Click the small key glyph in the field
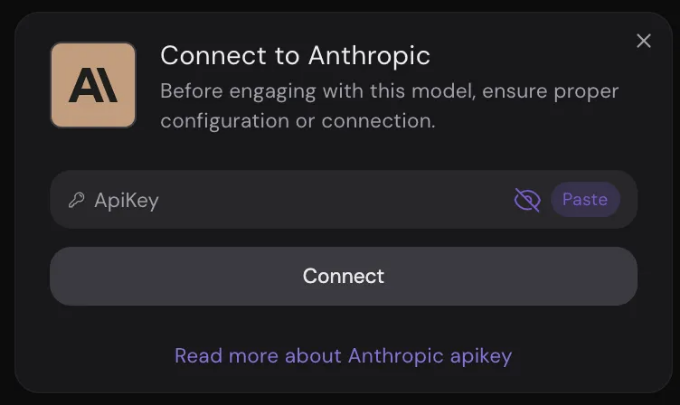This screenshot has height=405, width=680. click(76, 200)
